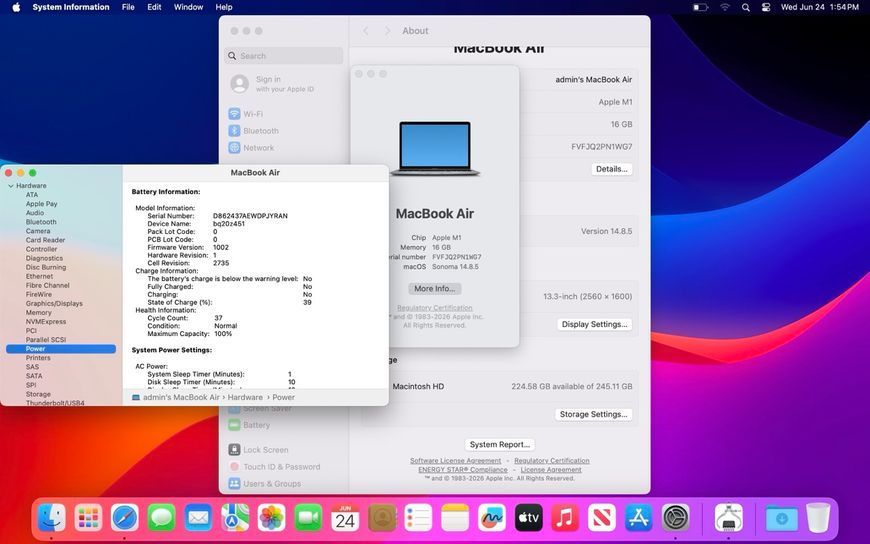Select Touch ID & Password in sidebar
Viewport: 870px width, 544px height.
point(284,467)
